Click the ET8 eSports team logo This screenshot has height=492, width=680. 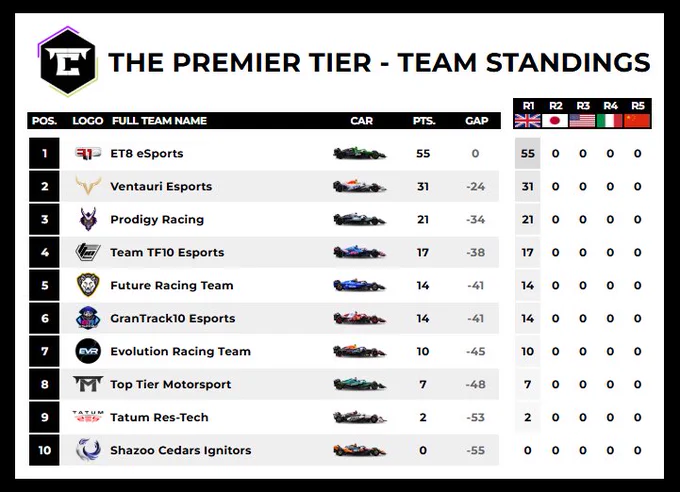pyautogui.click(x=88, y=153)
